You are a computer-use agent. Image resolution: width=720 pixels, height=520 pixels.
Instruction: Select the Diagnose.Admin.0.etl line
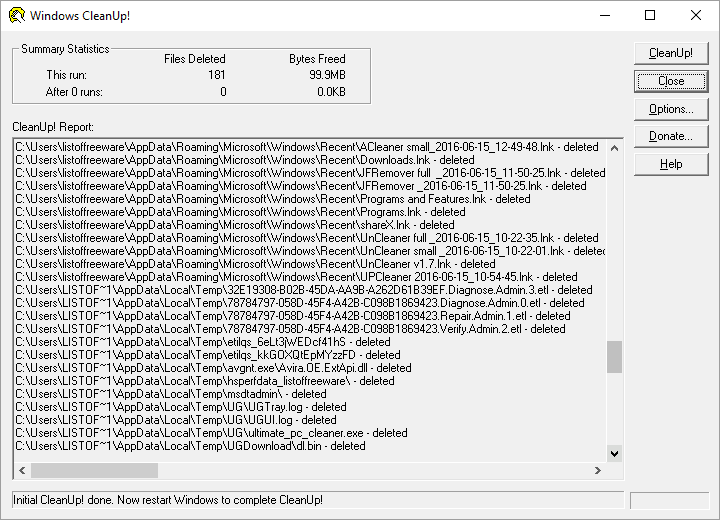coord(300,303)
